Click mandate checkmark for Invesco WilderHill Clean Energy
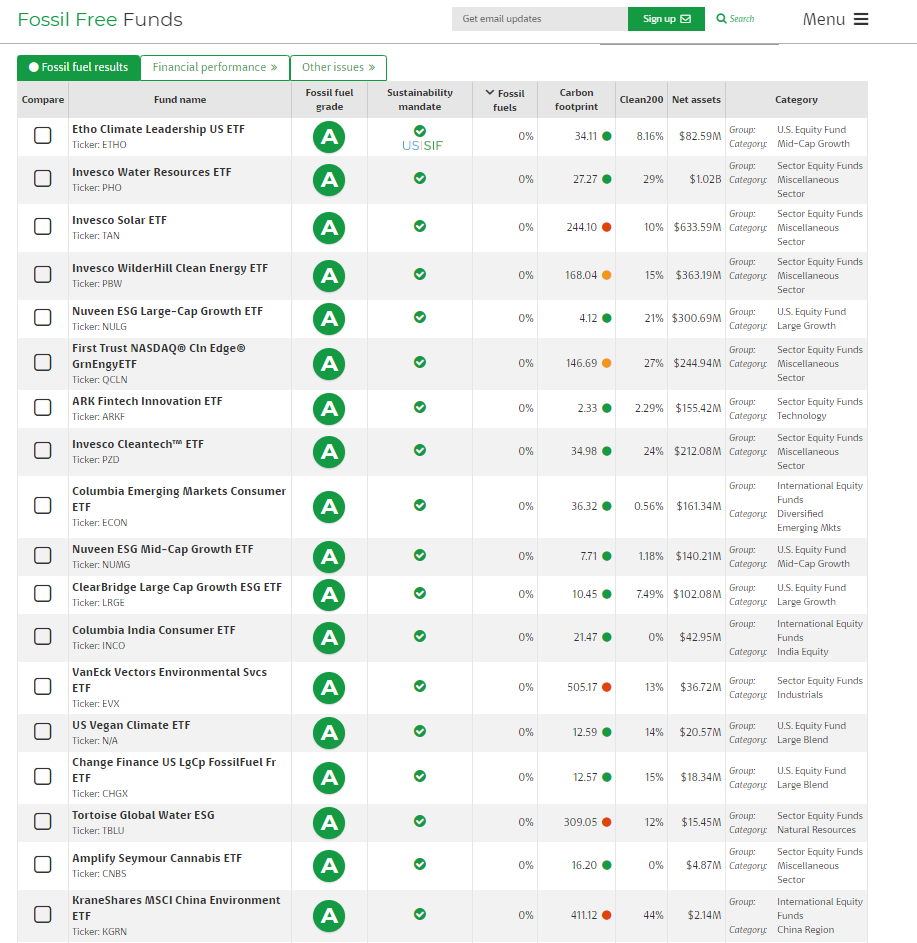Image resolution: width=917 pixels, height=943 pixels. pos(420,274)
